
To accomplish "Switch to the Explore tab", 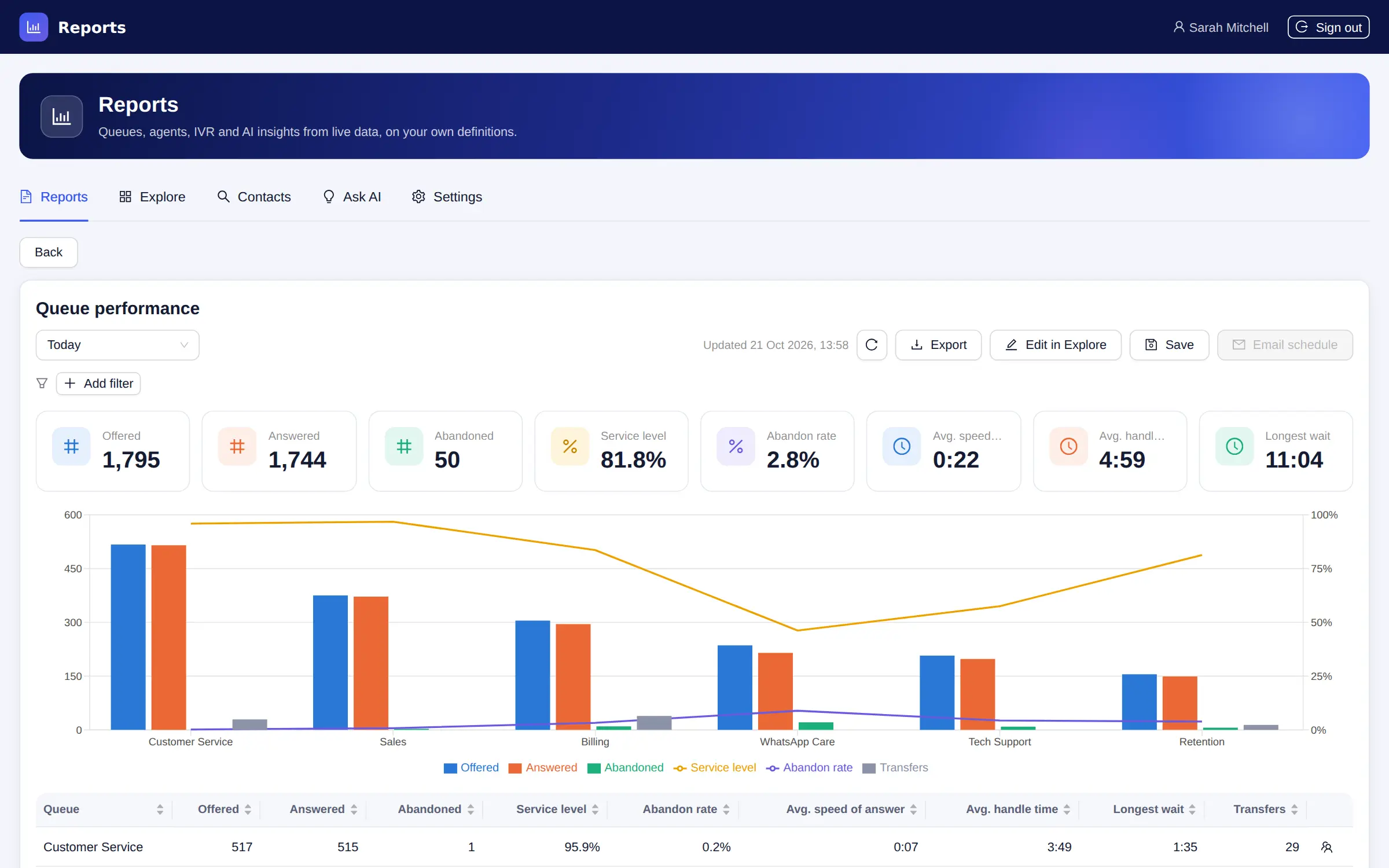I will click(152, 197).
